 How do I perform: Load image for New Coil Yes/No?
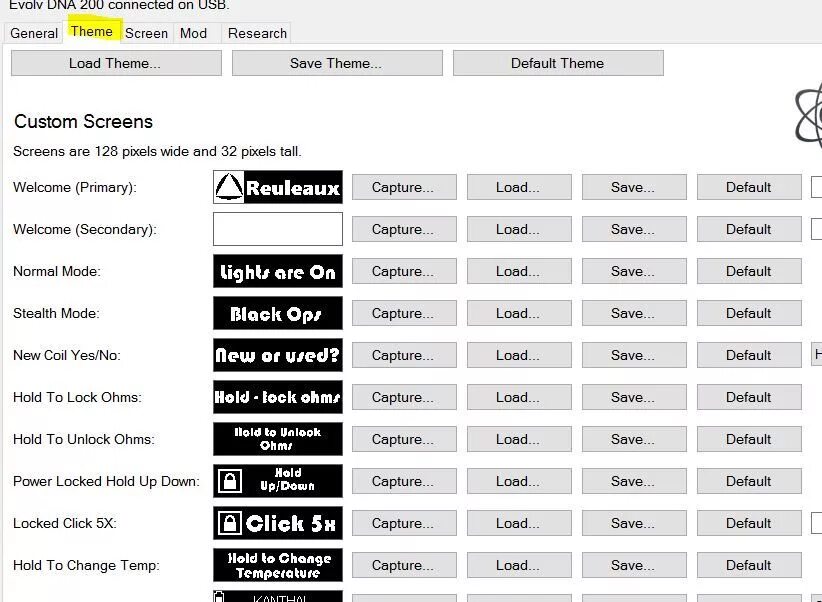tap(519, 355)
